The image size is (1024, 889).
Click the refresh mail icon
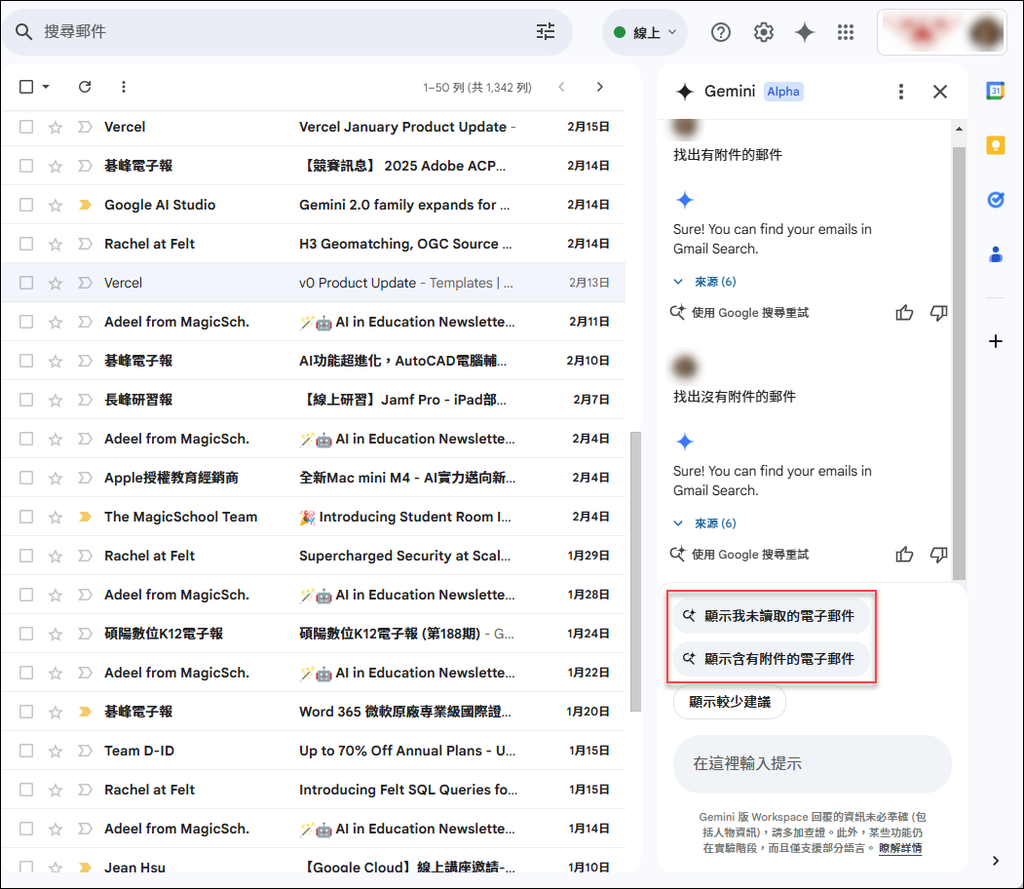[x=85, y=87]
